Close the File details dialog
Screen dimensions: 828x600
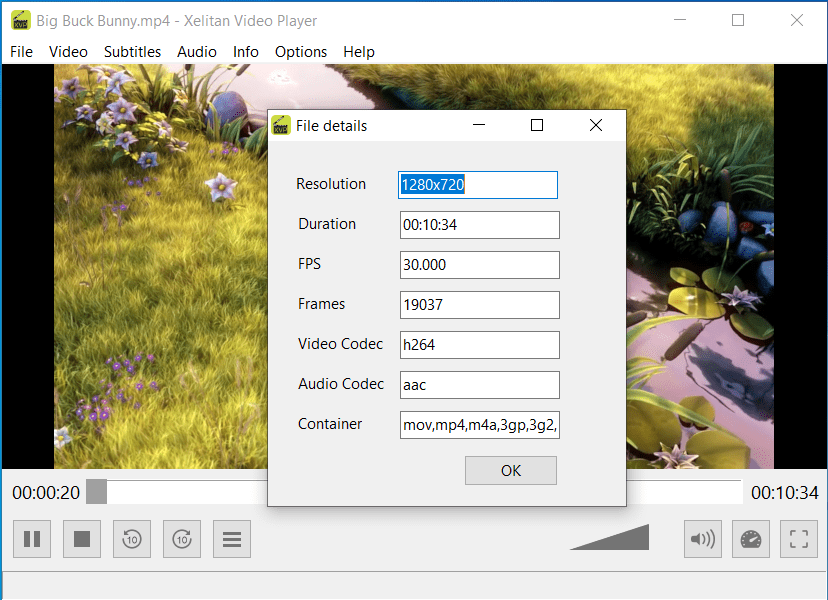tap(596, 125)
